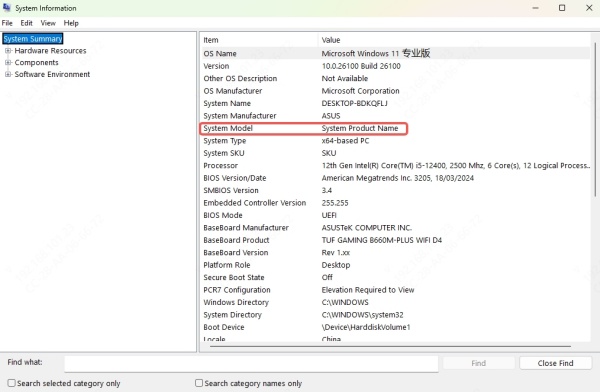Click the horizontal scrollbar below the list

(390, 346)
